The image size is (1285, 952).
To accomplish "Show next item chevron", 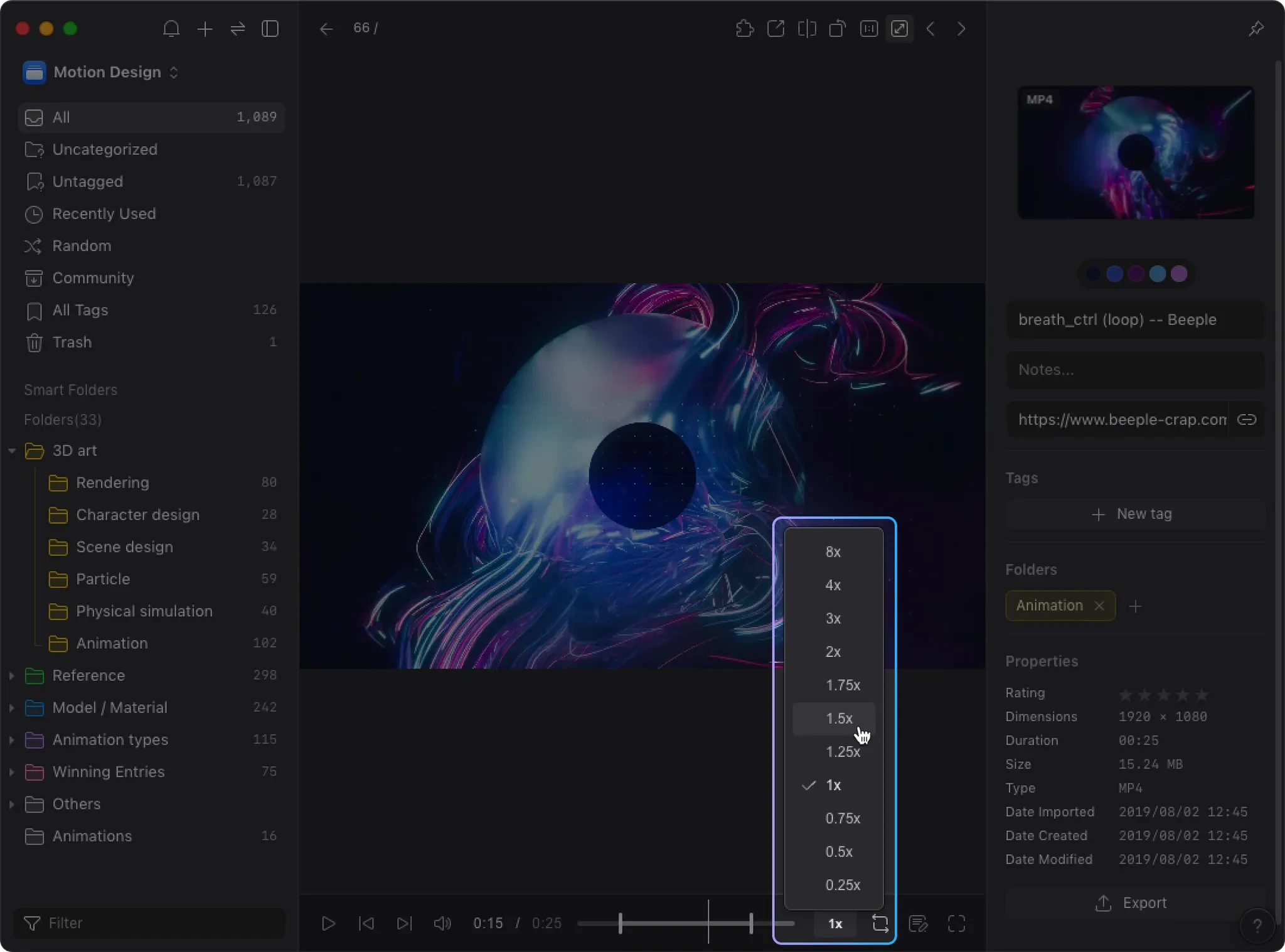I will pos(961,29).
